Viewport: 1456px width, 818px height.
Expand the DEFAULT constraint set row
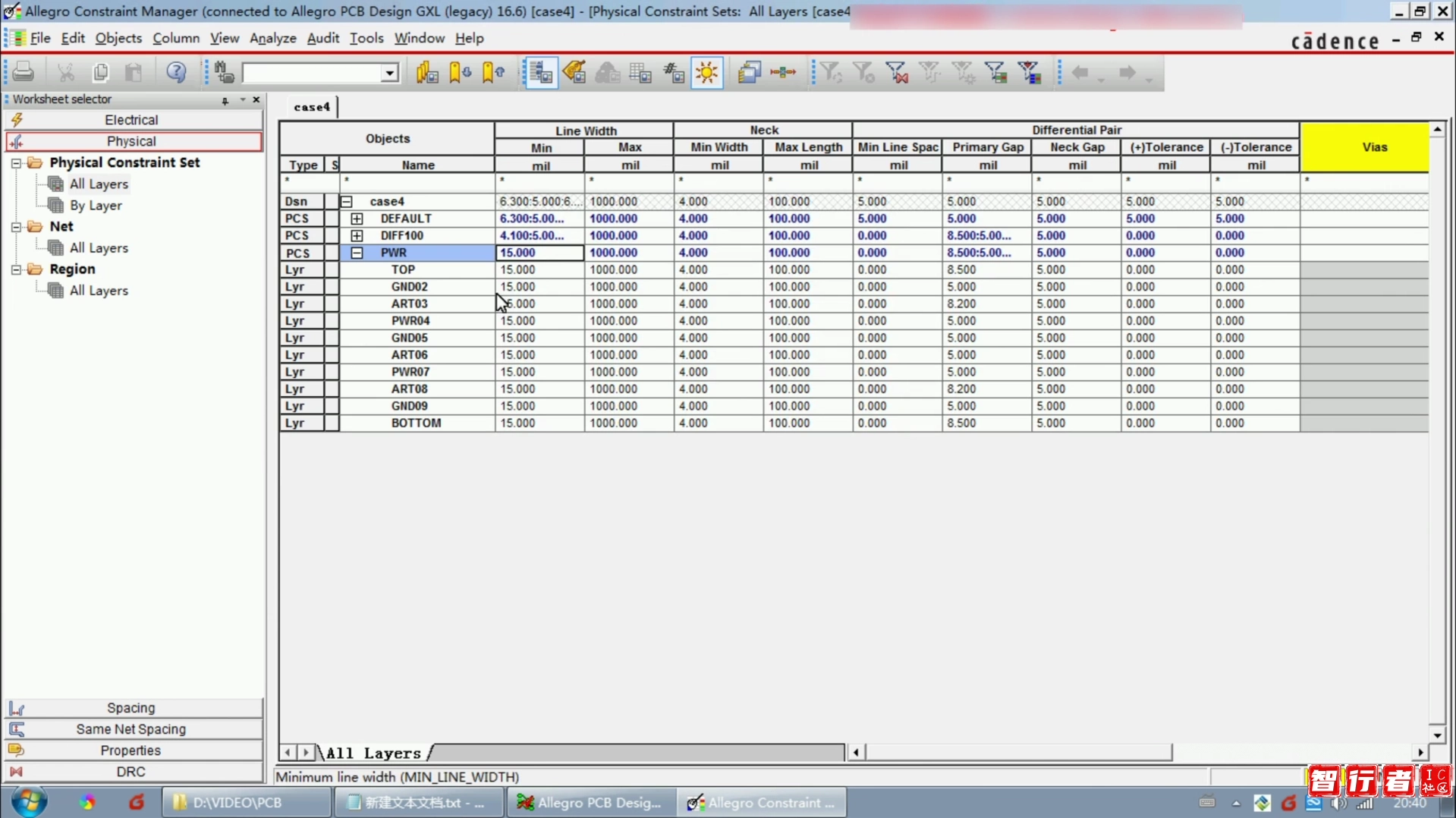pyautogui.click(x=357, y=219)
